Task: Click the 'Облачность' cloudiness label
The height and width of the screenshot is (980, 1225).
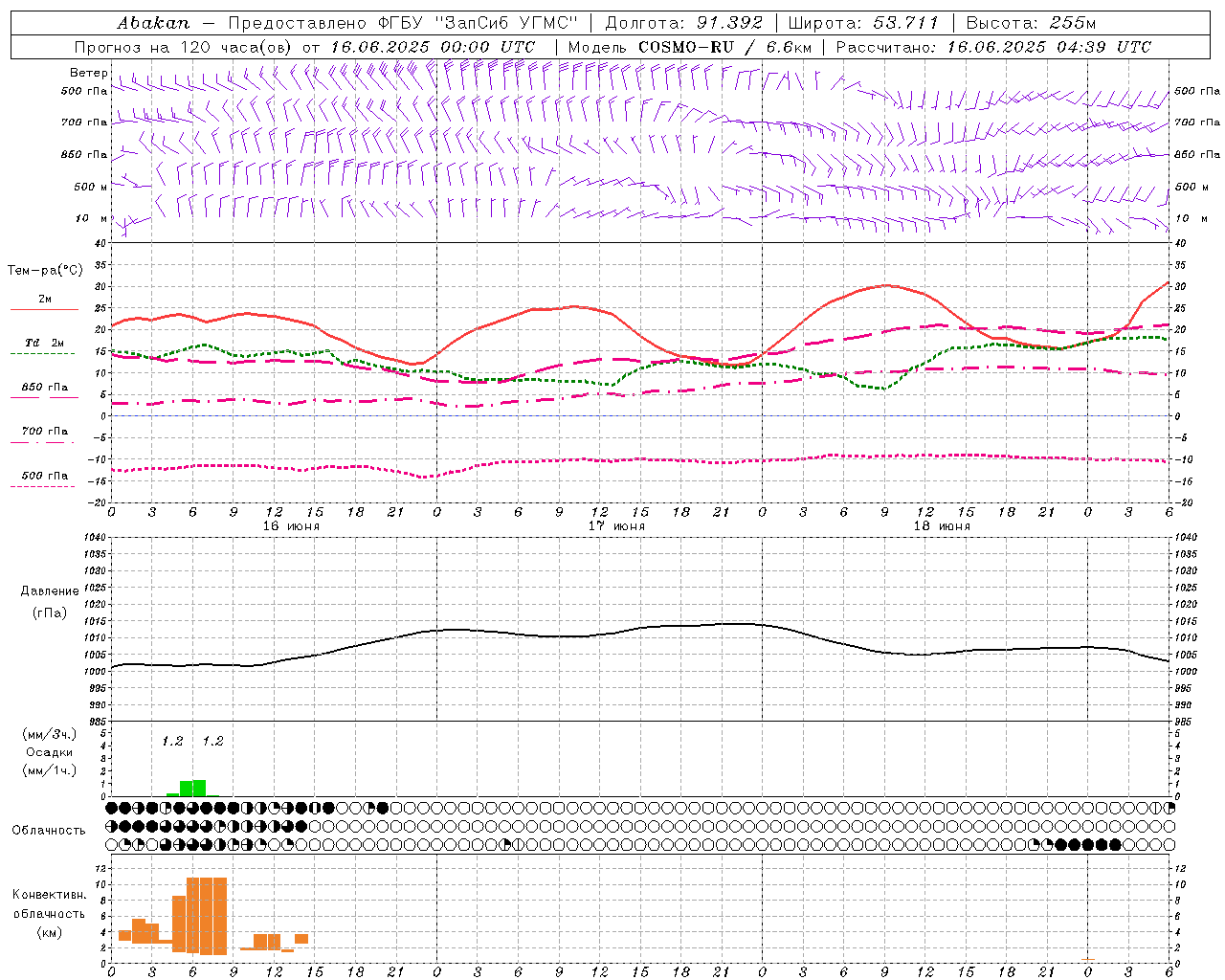Action: pyautogui.click(x=49, y=831)
